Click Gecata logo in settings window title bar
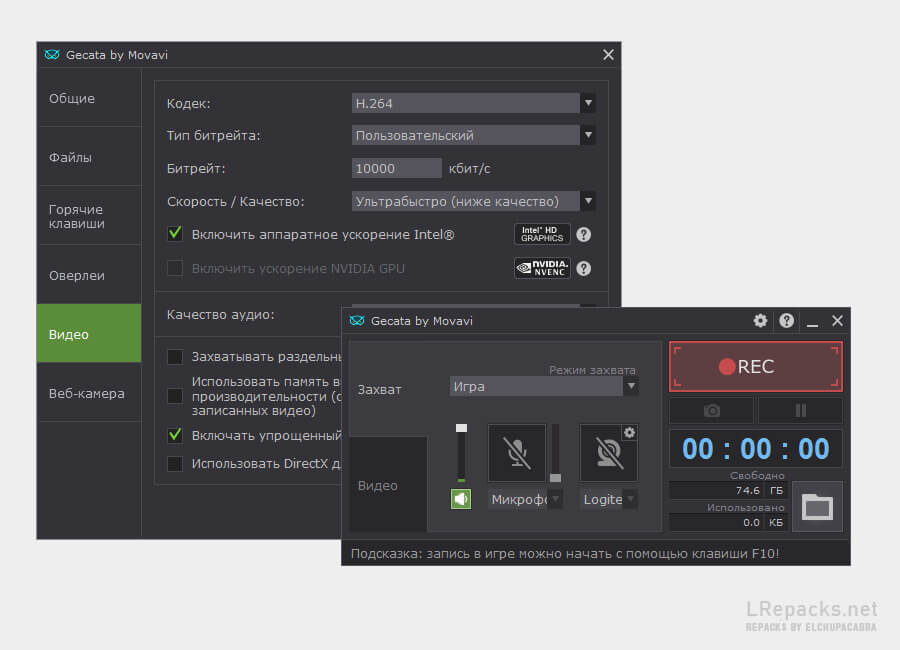This screenshot has height=650, width=900. click(52, 55)
